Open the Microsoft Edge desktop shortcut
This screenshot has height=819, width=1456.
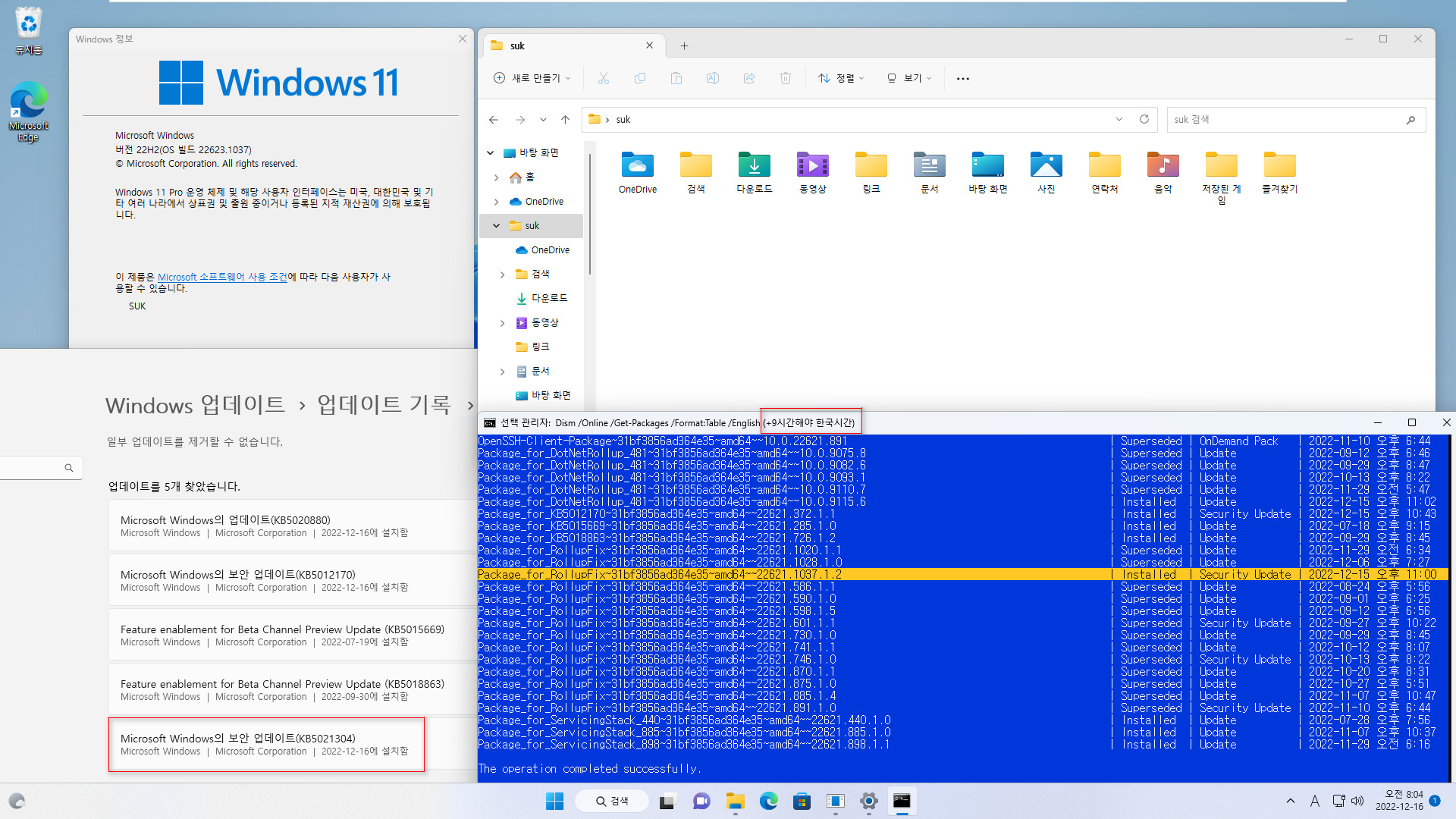click(x=28, y=111)
